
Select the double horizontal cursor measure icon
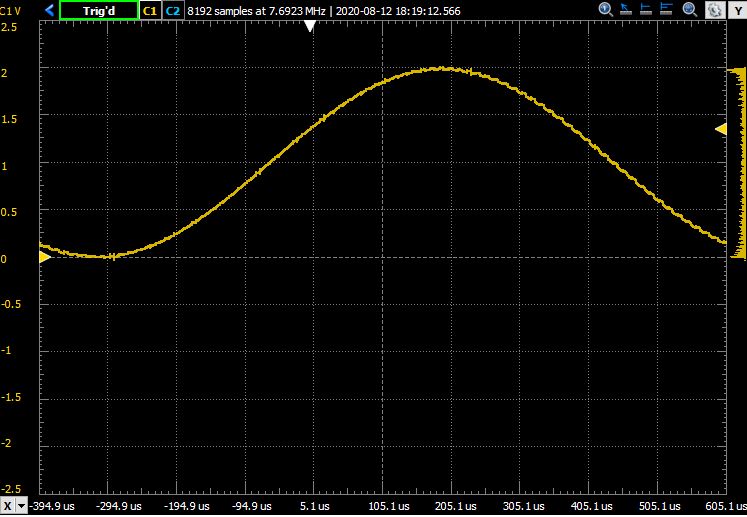coord(666,10)
